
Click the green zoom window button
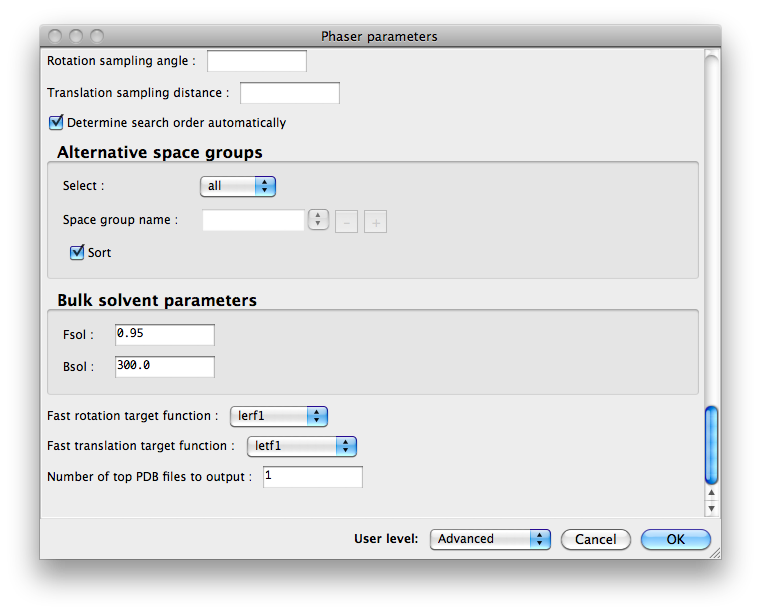[x=97, y=36]
